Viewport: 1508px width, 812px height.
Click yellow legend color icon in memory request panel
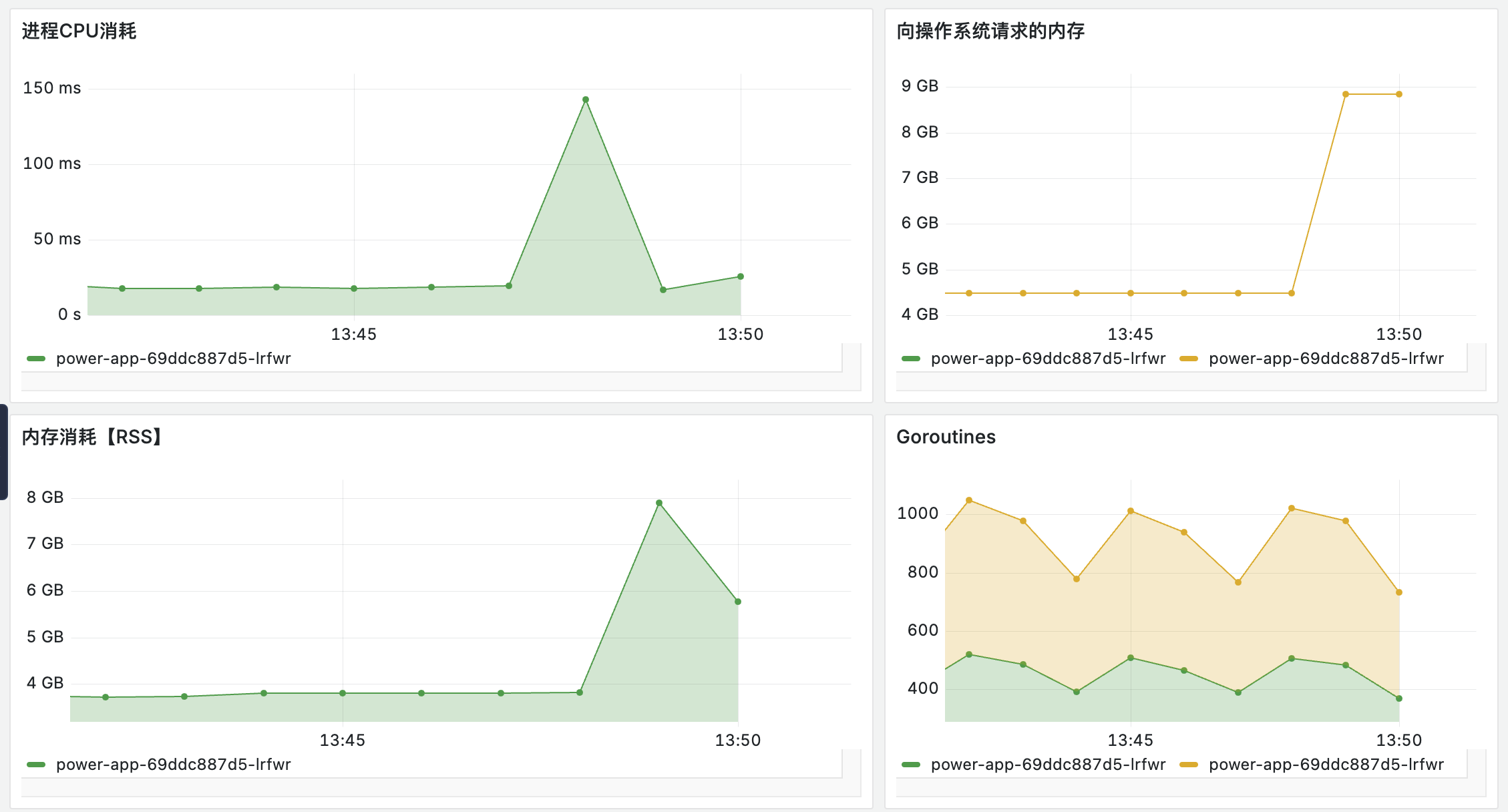1189,359
